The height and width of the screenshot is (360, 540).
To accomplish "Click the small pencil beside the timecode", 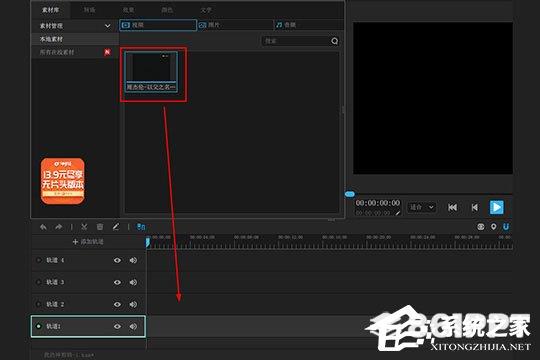I will [398, 213].
